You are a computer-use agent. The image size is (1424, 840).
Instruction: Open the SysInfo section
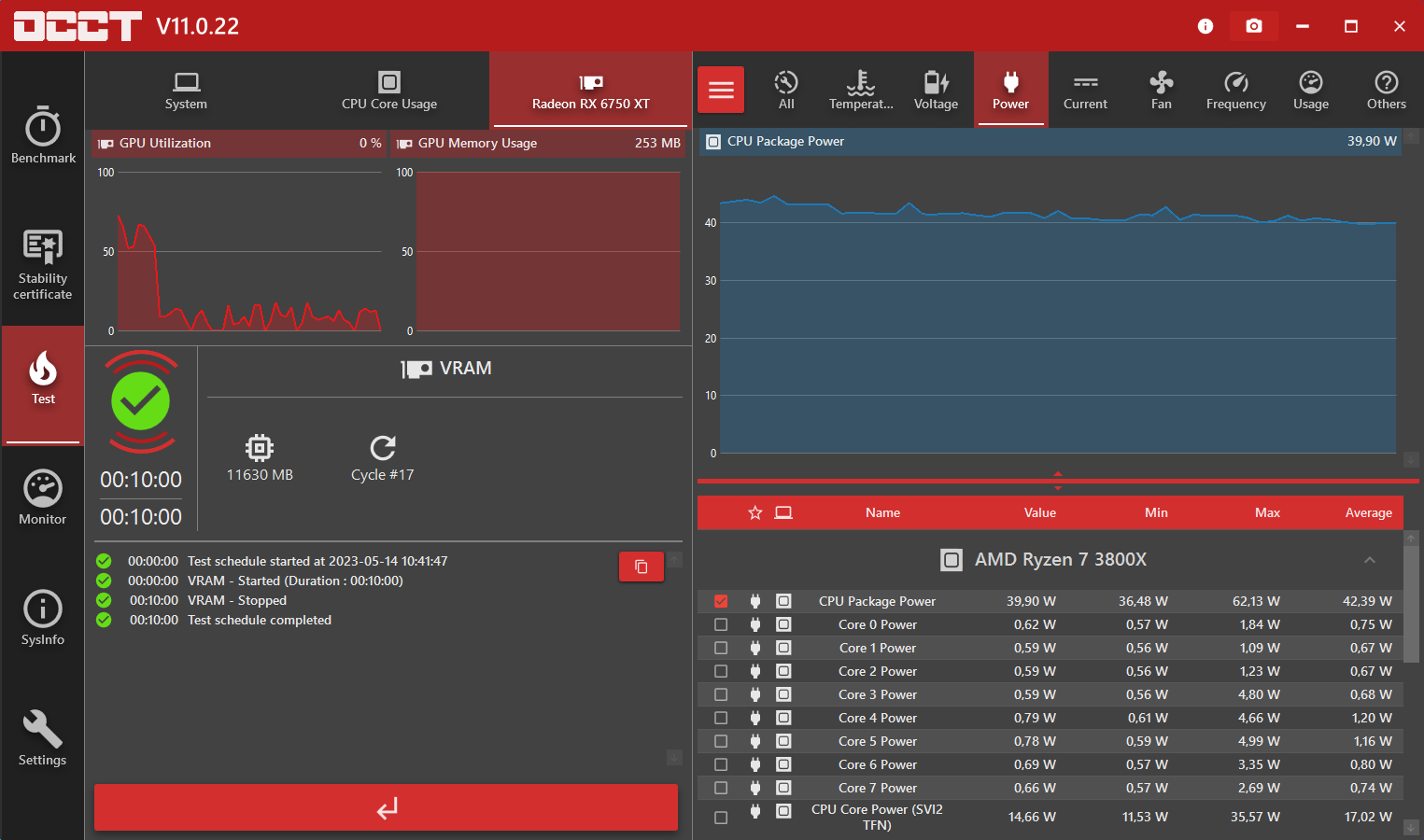coord(43,618)
